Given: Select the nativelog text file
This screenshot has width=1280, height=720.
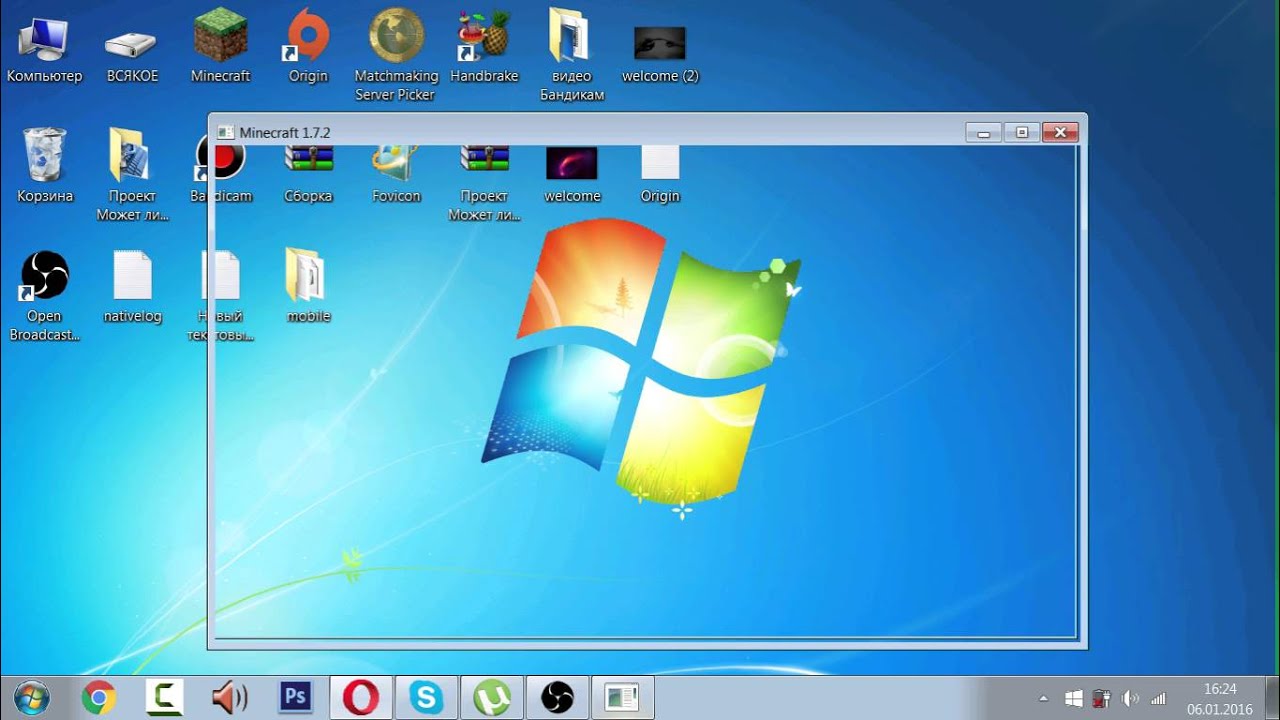Looking at the screenshot, I should pos(132,287).
